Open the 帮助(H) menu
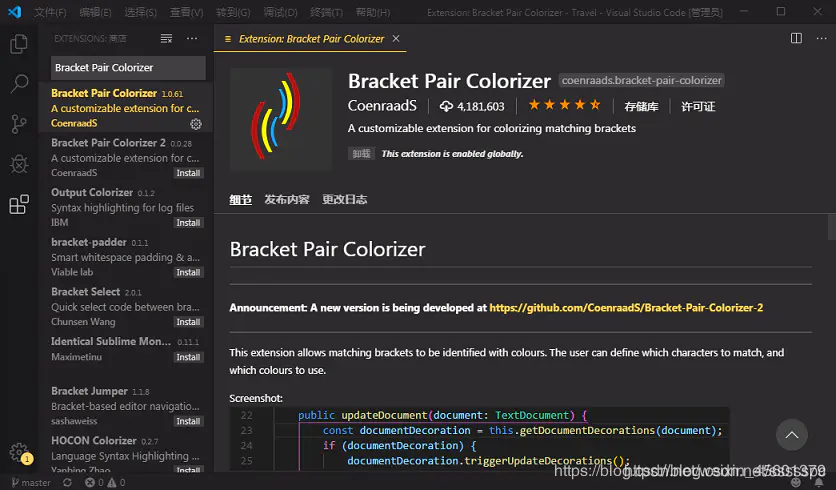836x490 pixels. click(373, 12)
